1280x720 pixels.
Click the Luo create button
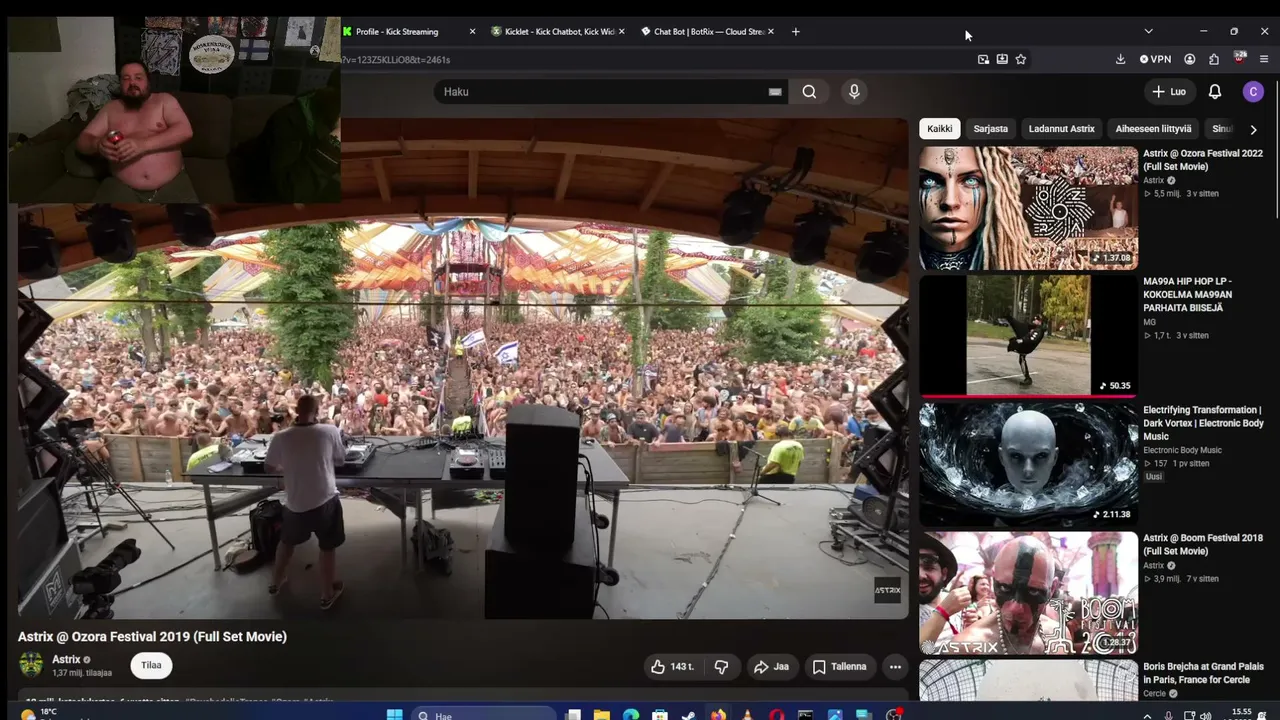(1169, 92)
